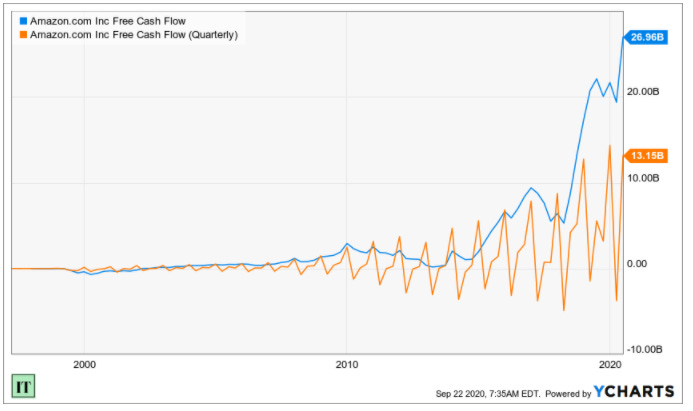Click the orange 13.15B value label
The height and width of the screenshot is (411, 693).
(x=646, y=156)
